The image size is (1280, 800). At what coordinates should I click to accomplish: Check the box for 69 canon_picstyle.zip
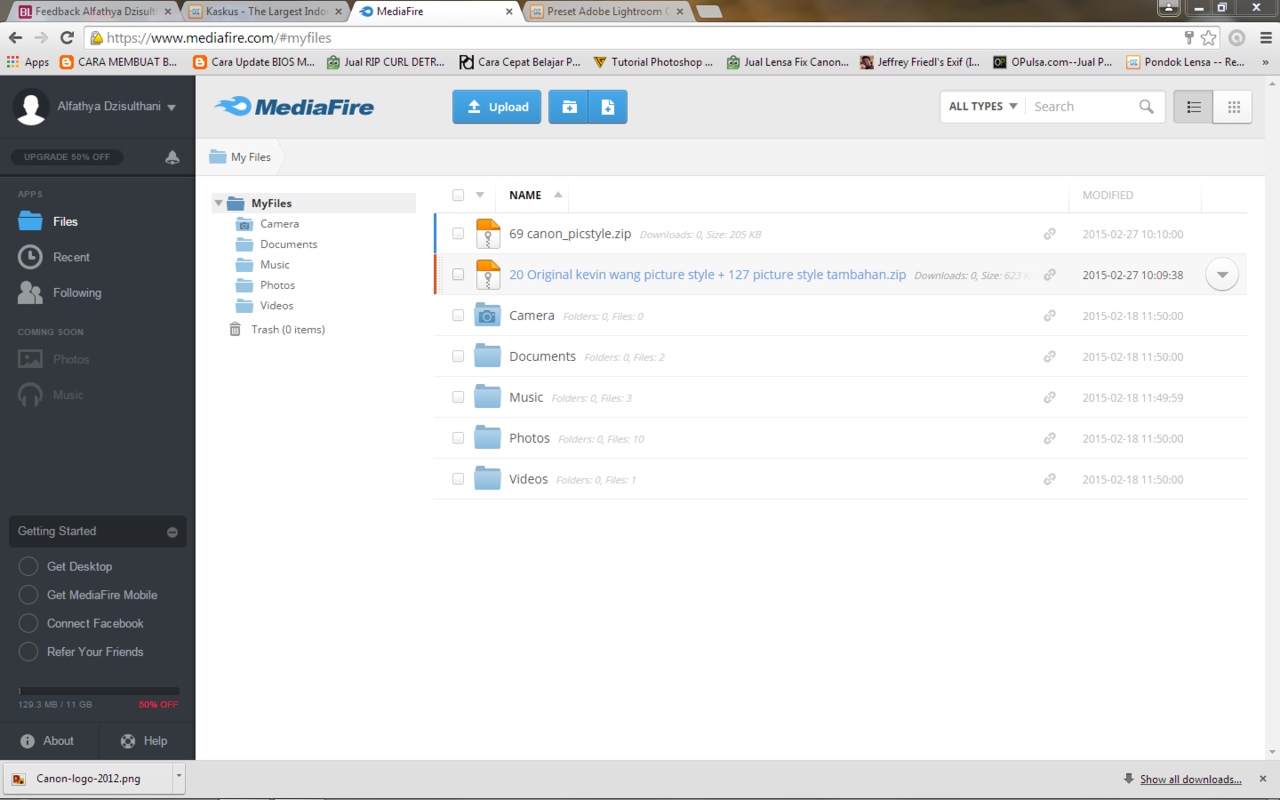[458, 234]
